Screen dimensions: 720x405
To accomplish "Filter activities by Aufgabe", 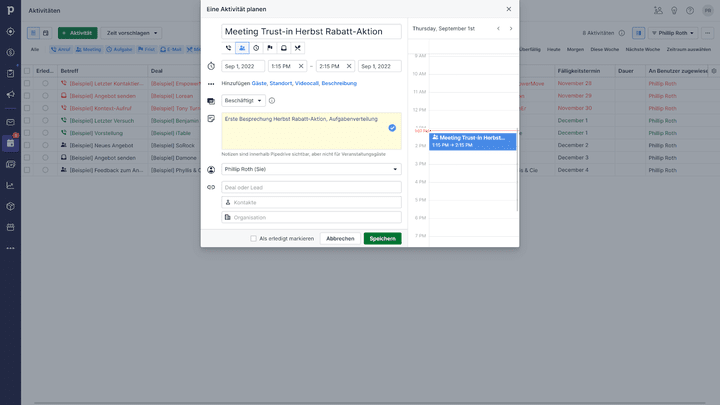I will coord(119,49).
